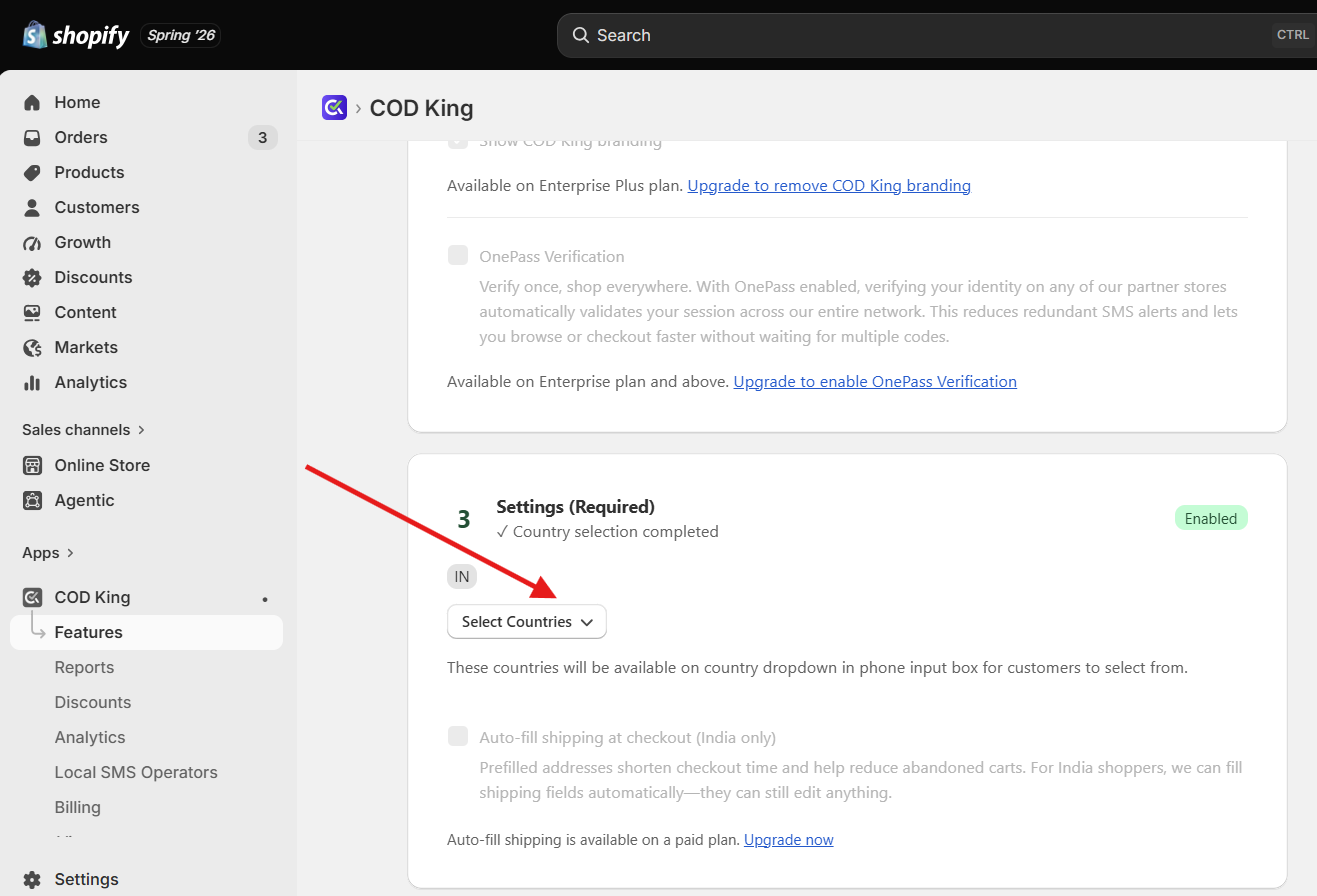Click the Spring '26 edition badge
The height and width of the screenshot is (896, 1317).
[x=181, y=36]
